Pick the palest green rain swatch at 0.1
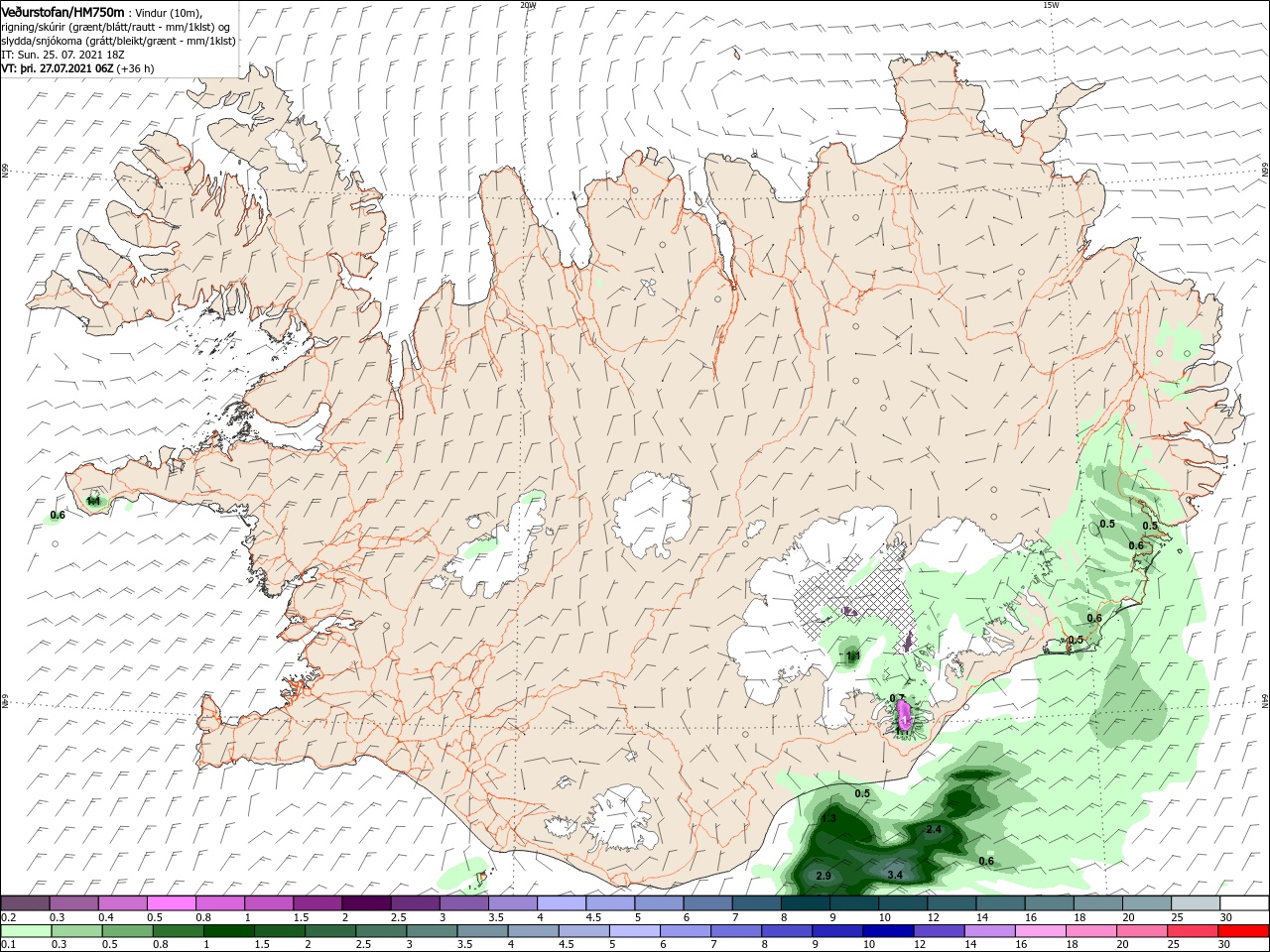Screen dimensions: 1270x952 coord(27,931)
